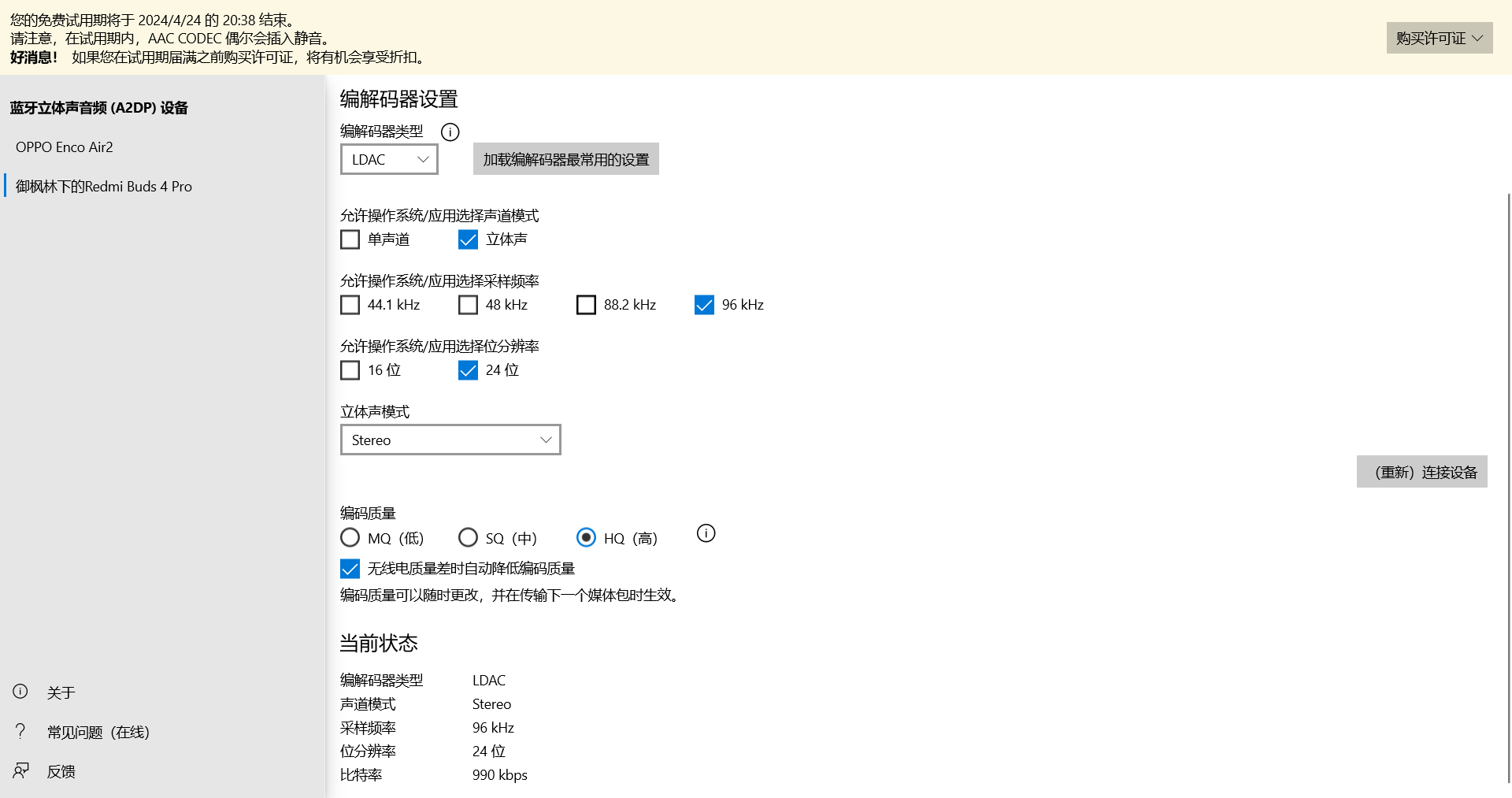This screenshot has width=1512, height=798.
Task: Open the LDAC codec type dropdown
Action: tap(389, 159)
